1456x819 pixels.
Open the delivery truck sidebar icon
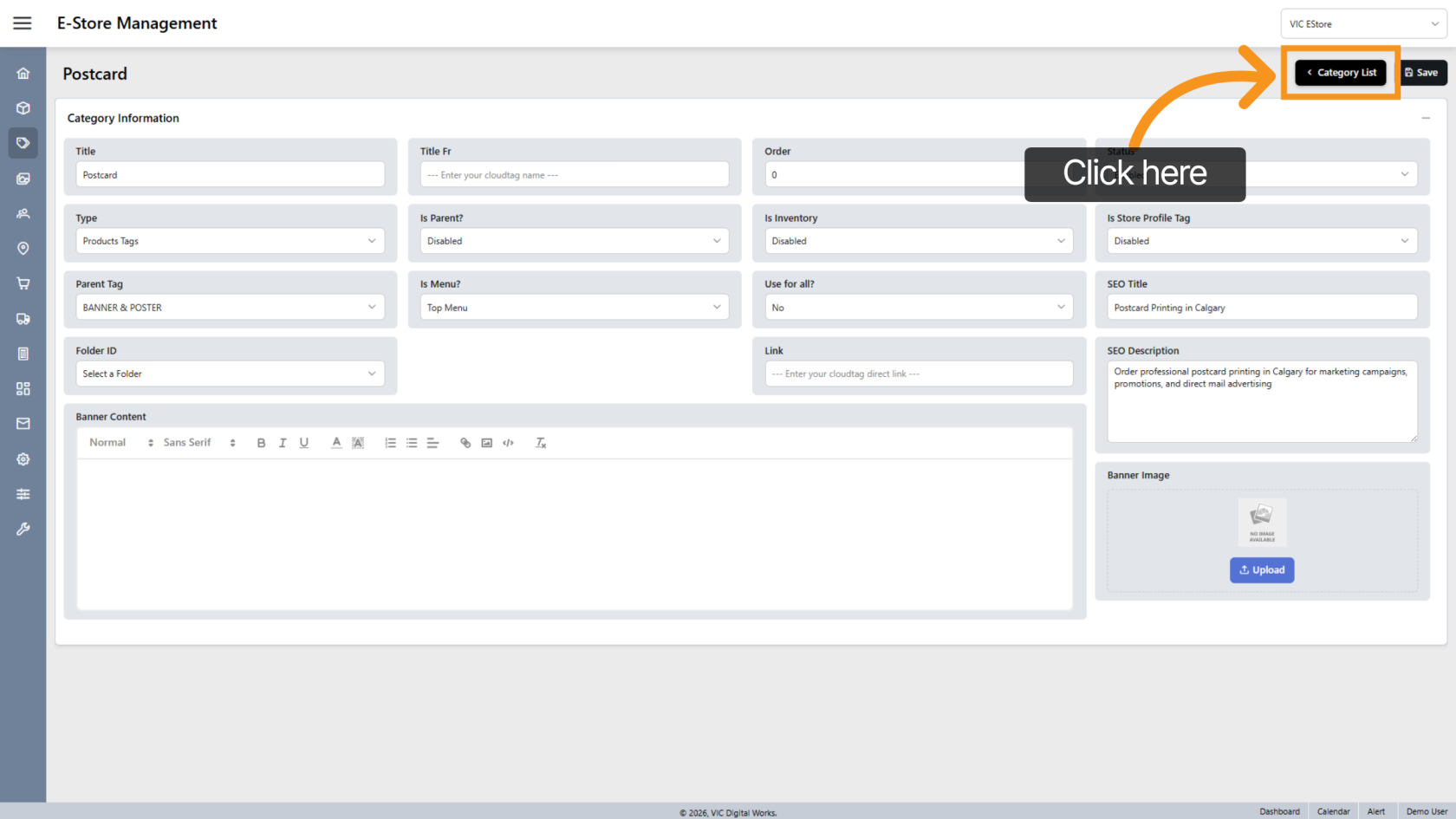[x=23, y=319]
